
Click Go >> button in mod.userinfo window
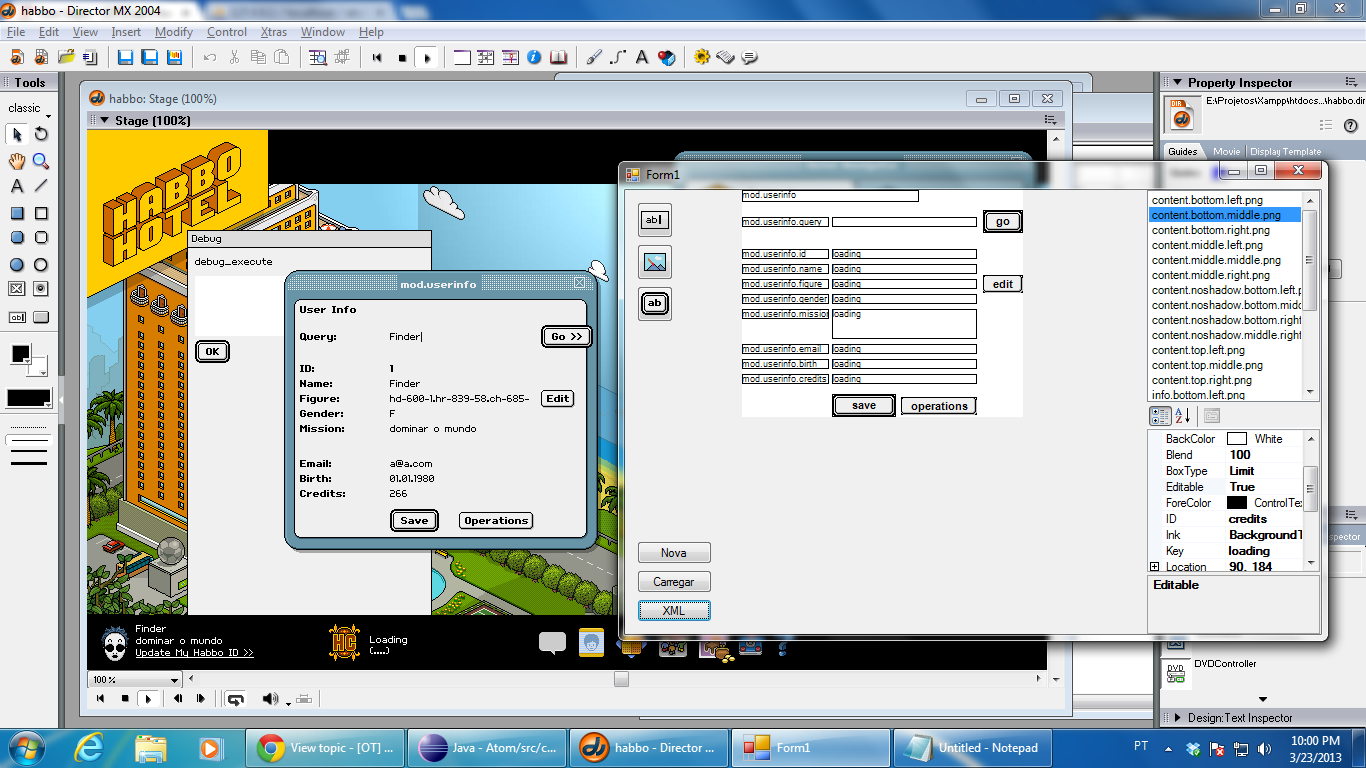click(x=566, y=336)
